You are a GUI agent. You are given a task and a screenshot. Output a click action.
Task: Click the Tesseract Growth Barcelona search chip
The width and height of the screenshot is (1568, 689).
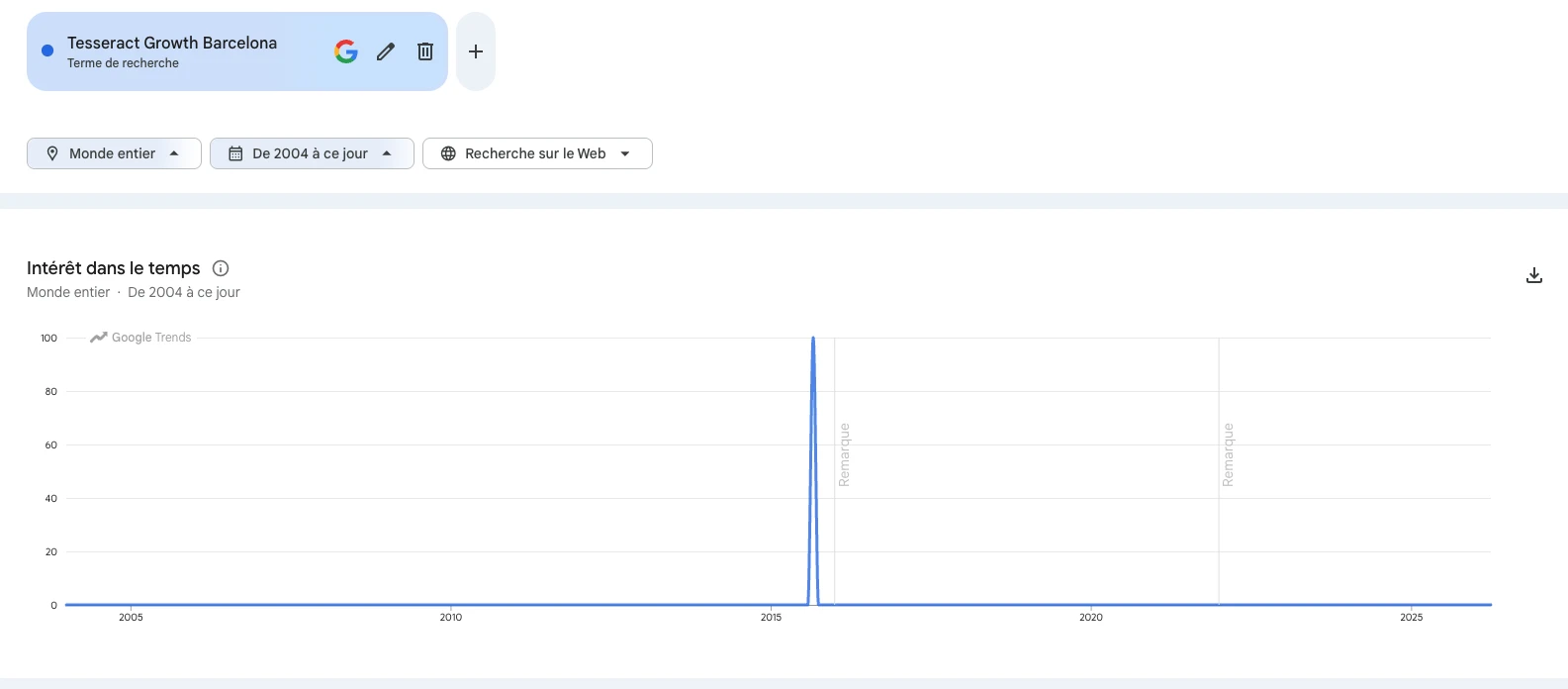(171, 43)
